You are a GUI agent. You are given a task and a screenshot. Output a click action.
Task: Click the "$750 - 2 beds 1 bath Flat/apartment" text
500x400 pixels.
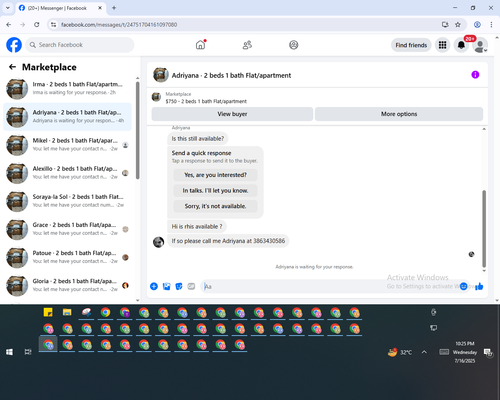[206, 101]
